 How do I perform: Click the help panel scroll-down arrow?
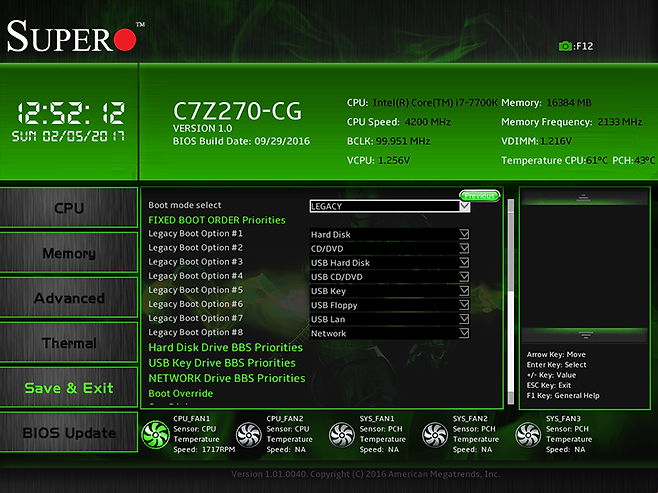[585, 335]
